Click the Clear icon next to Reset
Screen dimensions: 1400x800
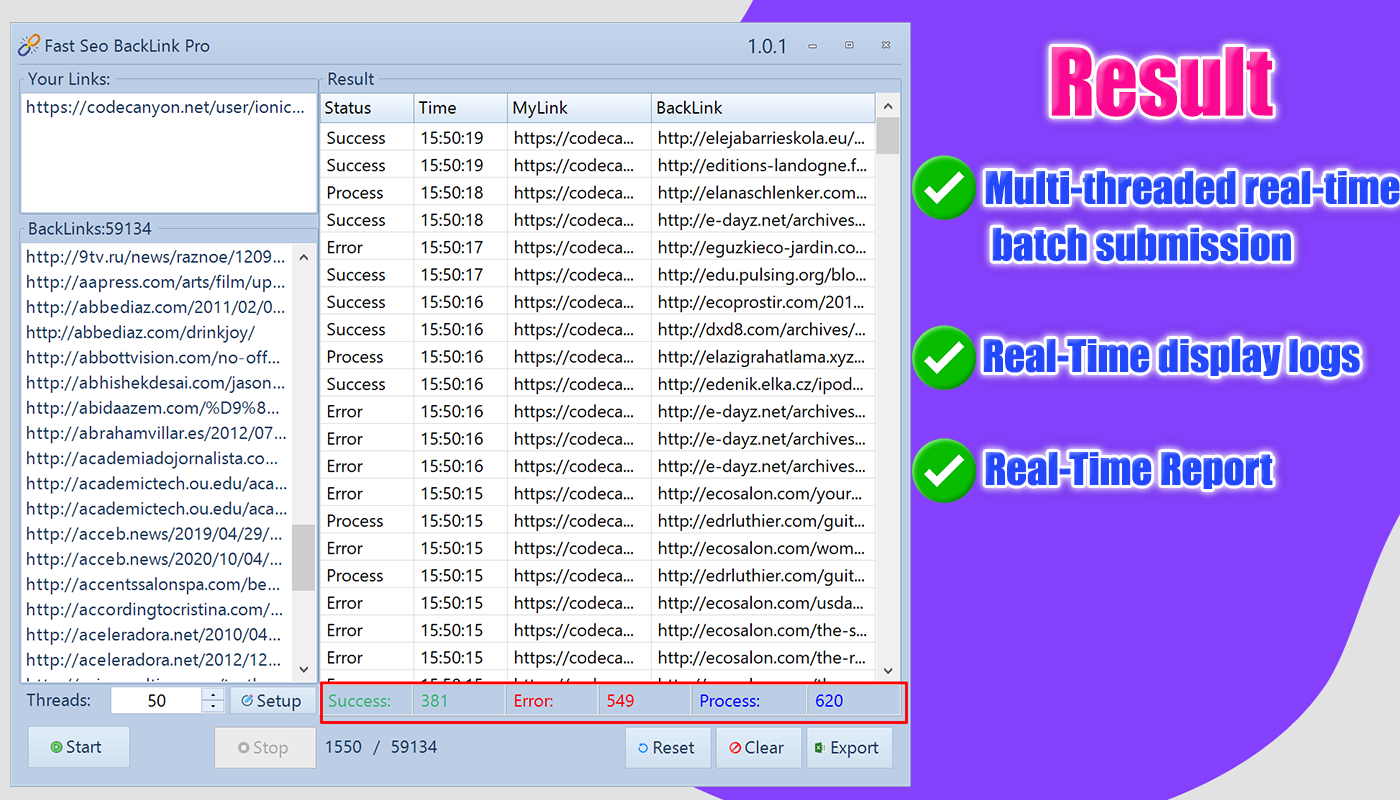coord(737,747)
